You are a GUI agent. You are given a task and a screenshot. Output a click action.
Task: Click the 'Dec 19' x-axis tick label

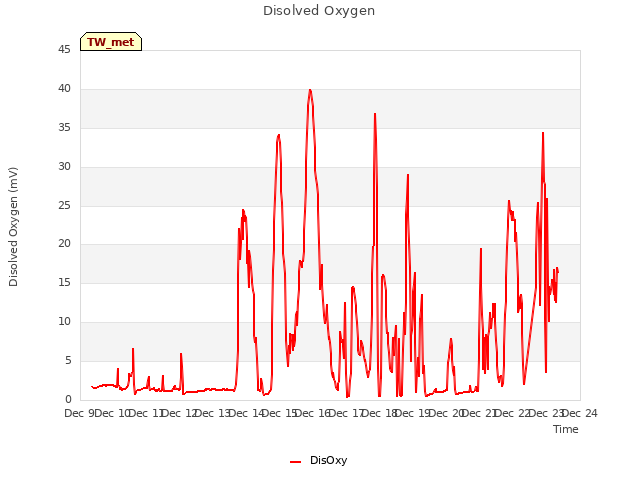coord(413,413)
